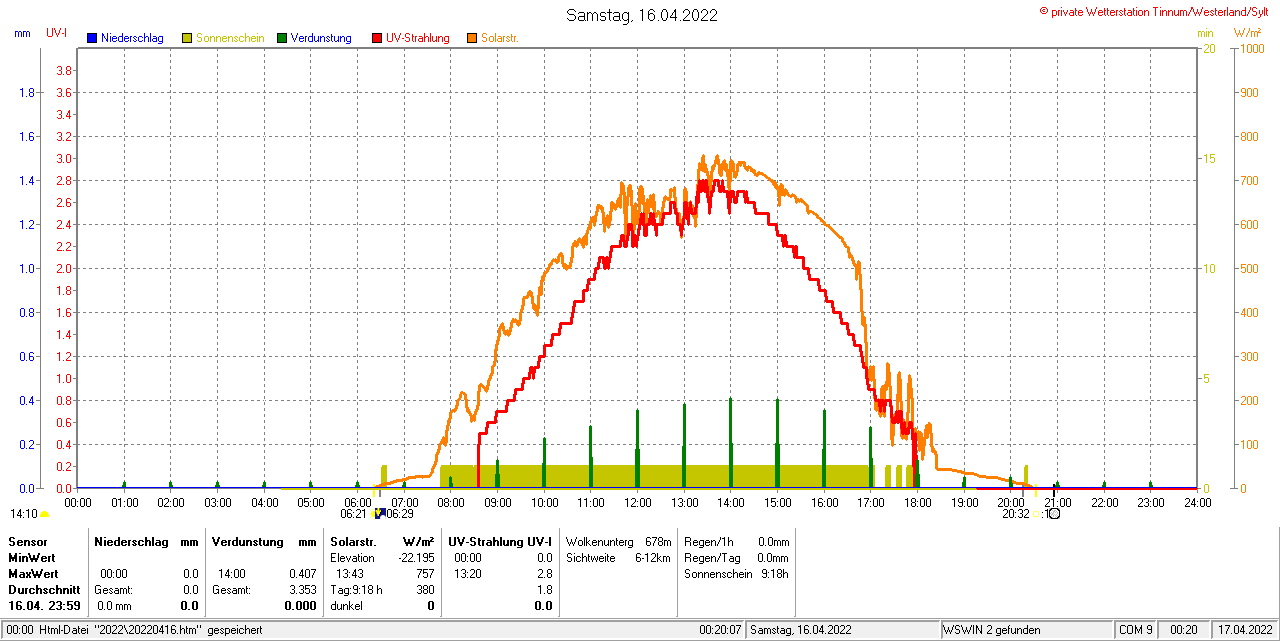Click the moon icon right of 20:32

pyautogui.click(x=1054, y=514)
